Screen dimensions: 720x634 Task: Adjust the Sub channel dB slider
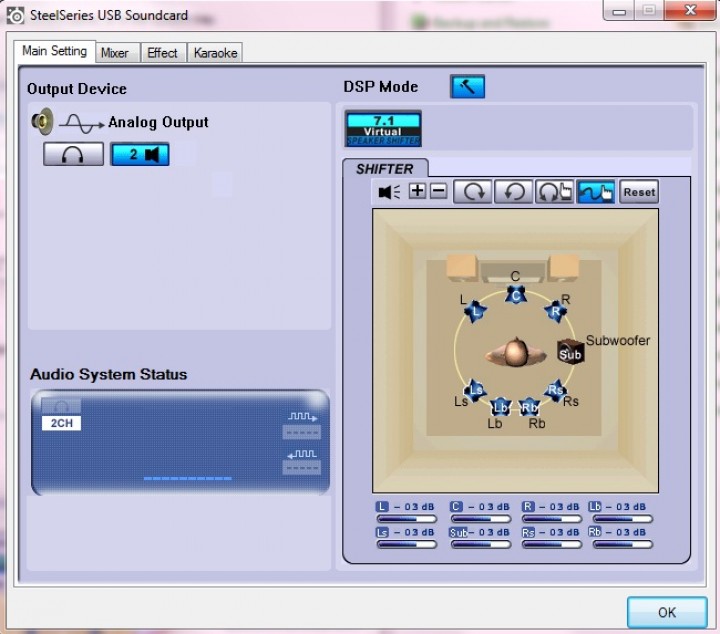tap(481, 544)
